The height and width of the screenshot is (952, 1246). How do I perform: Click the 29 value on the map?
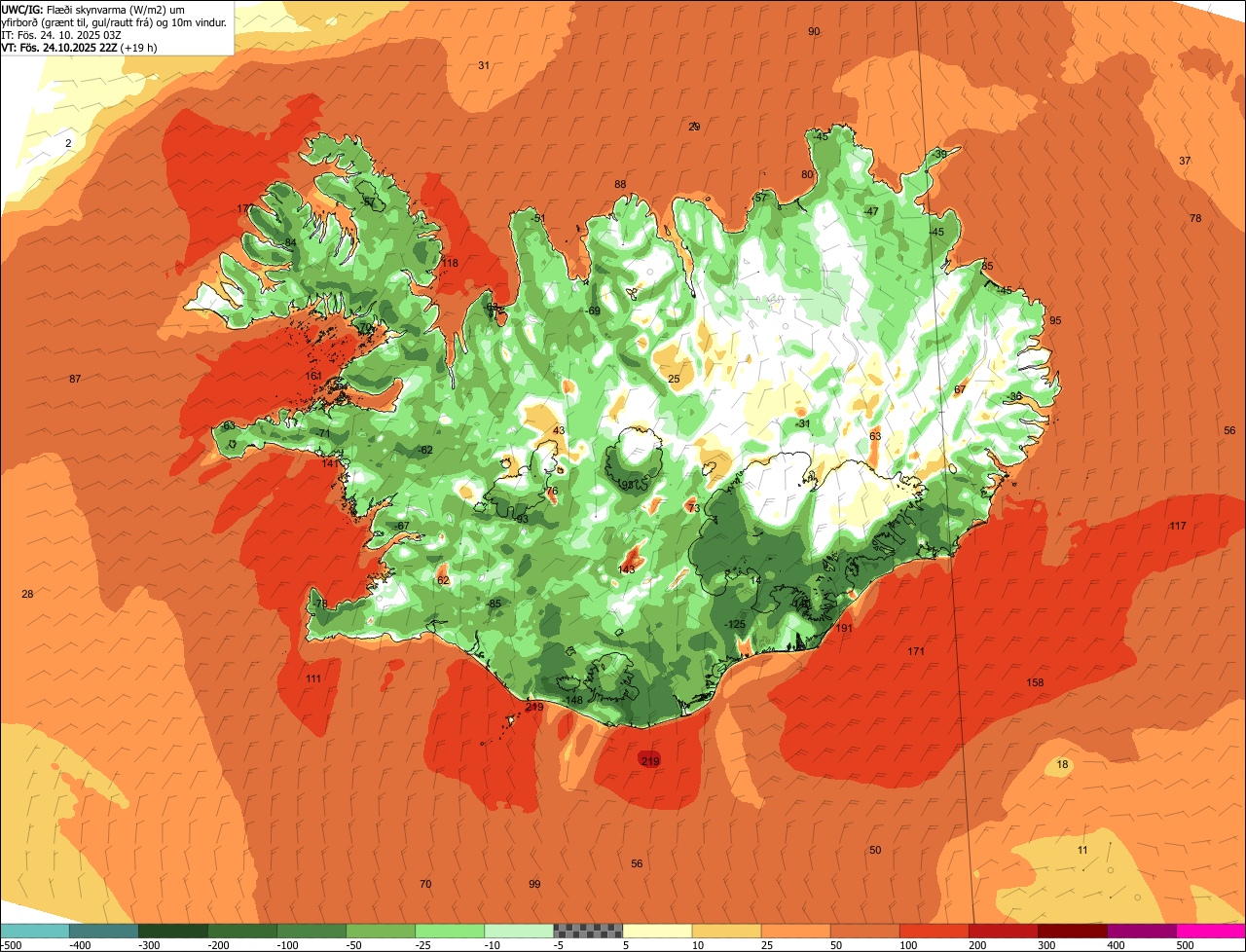[694, 127]
